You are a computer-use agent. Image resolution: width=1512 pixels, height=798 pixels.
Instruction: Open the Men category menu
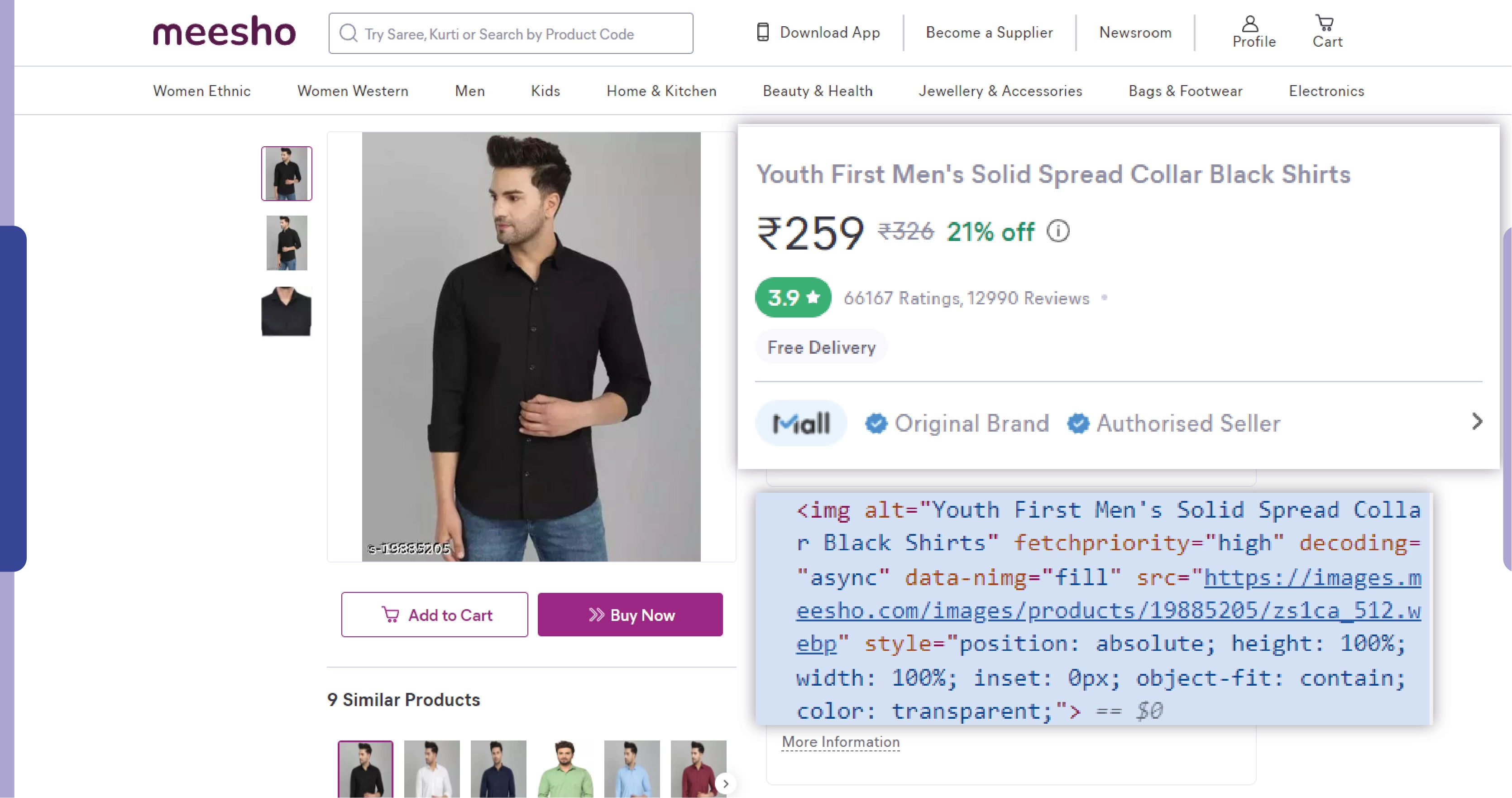pyautogui.click(x=469, y=91)
